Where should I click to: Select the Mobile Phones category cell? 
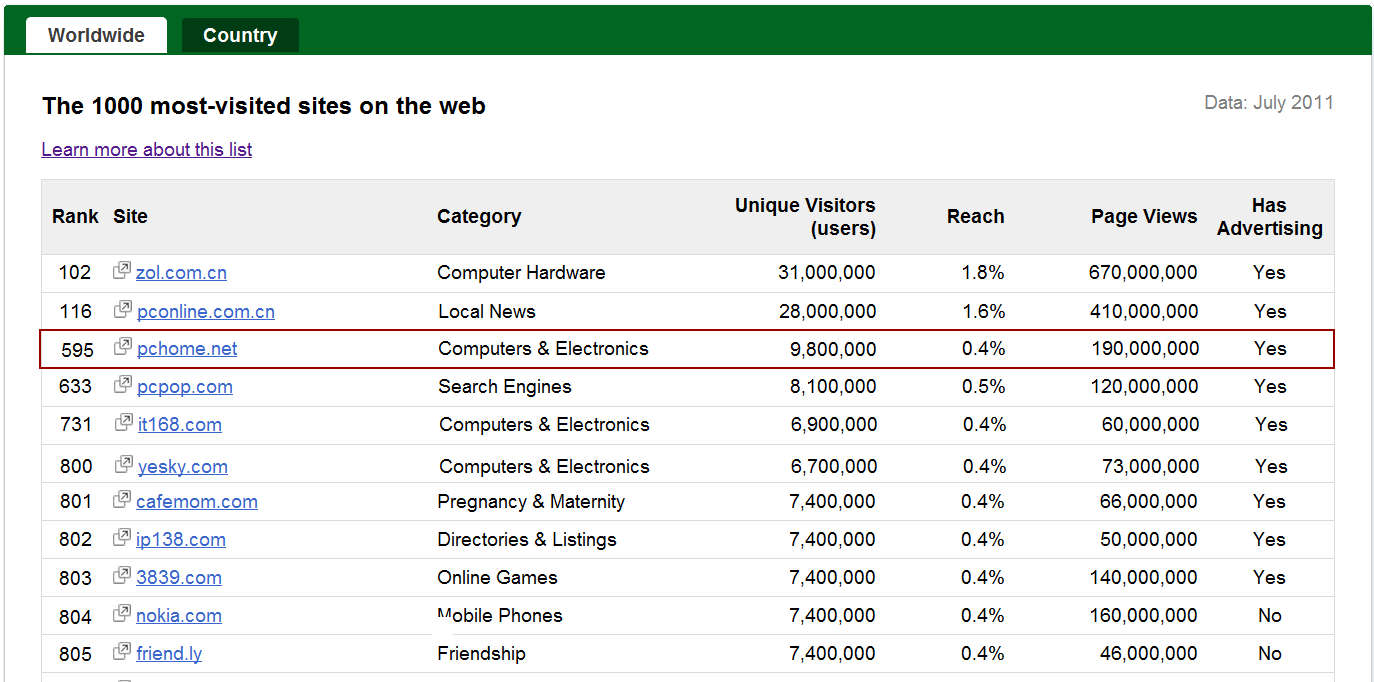500,616
